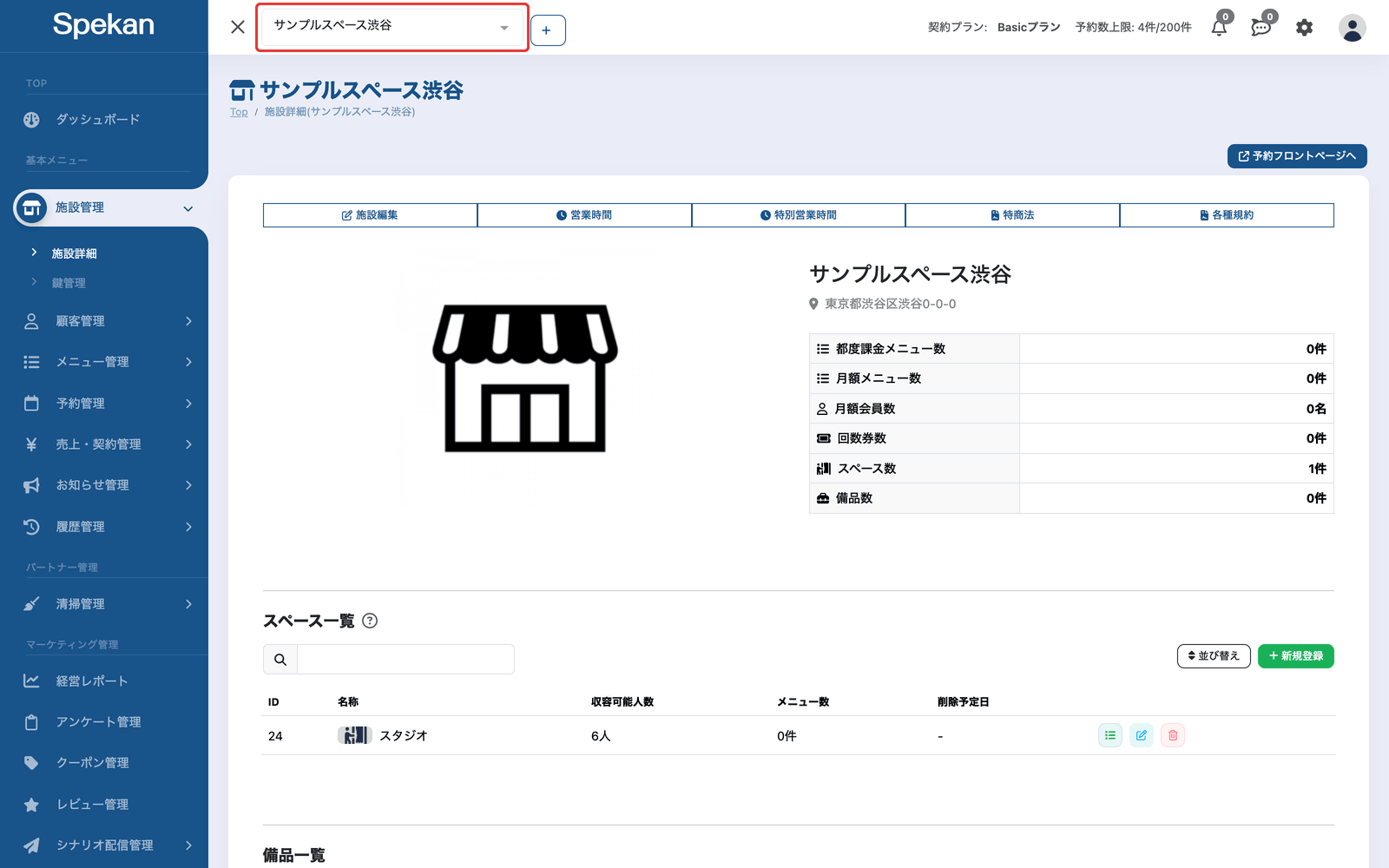Open the chat messages icon
Viewport: 1389px width, 868px height.
(x=1261, y=28)
